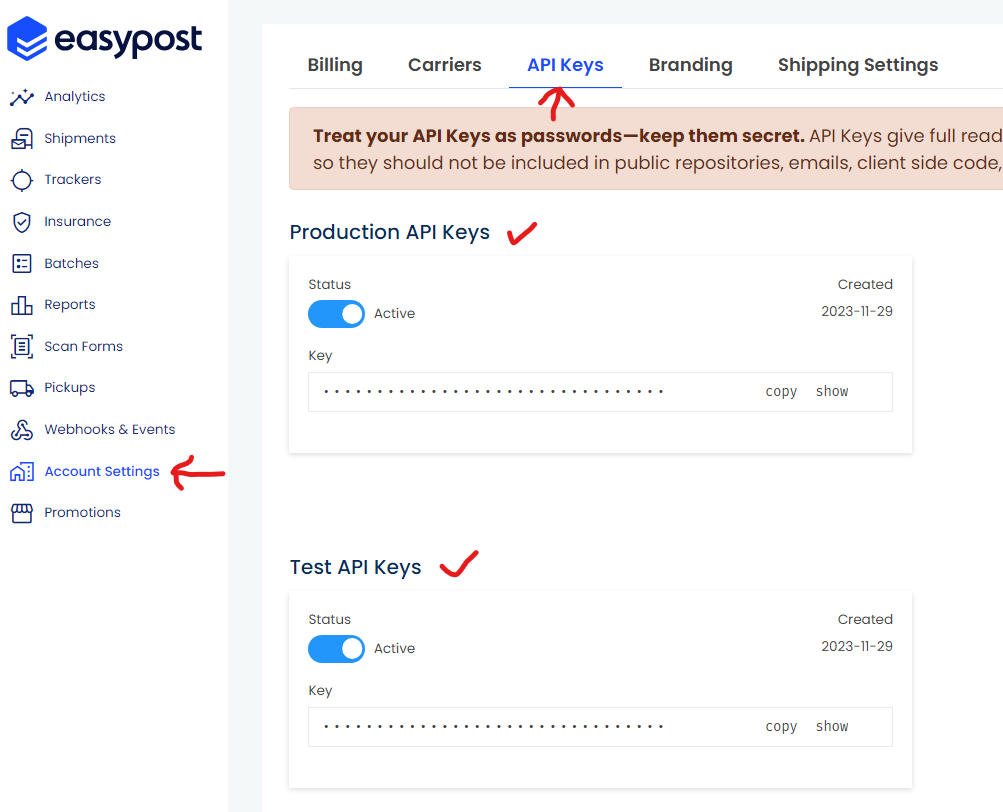Copy the Test API key
1003x812 pixels.
(x=780, y=726)
